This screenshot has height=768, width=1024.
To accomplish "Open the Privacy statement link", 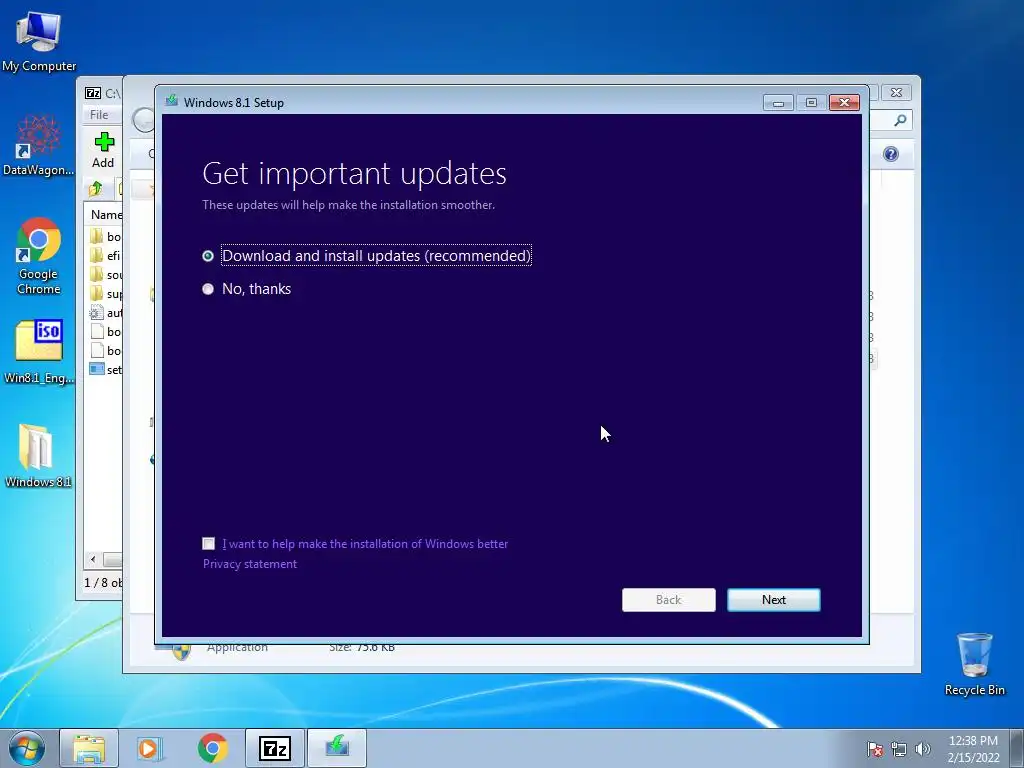I will [x=249, y=564].
